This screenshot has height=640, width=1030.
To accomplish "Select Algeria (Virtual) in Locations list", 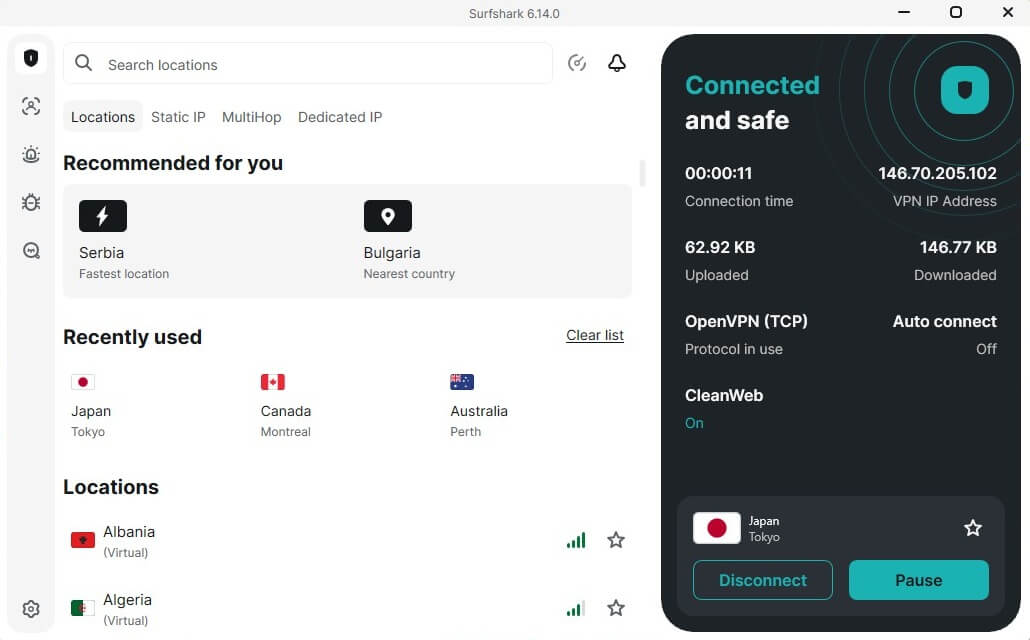I will tap(347, 608).
